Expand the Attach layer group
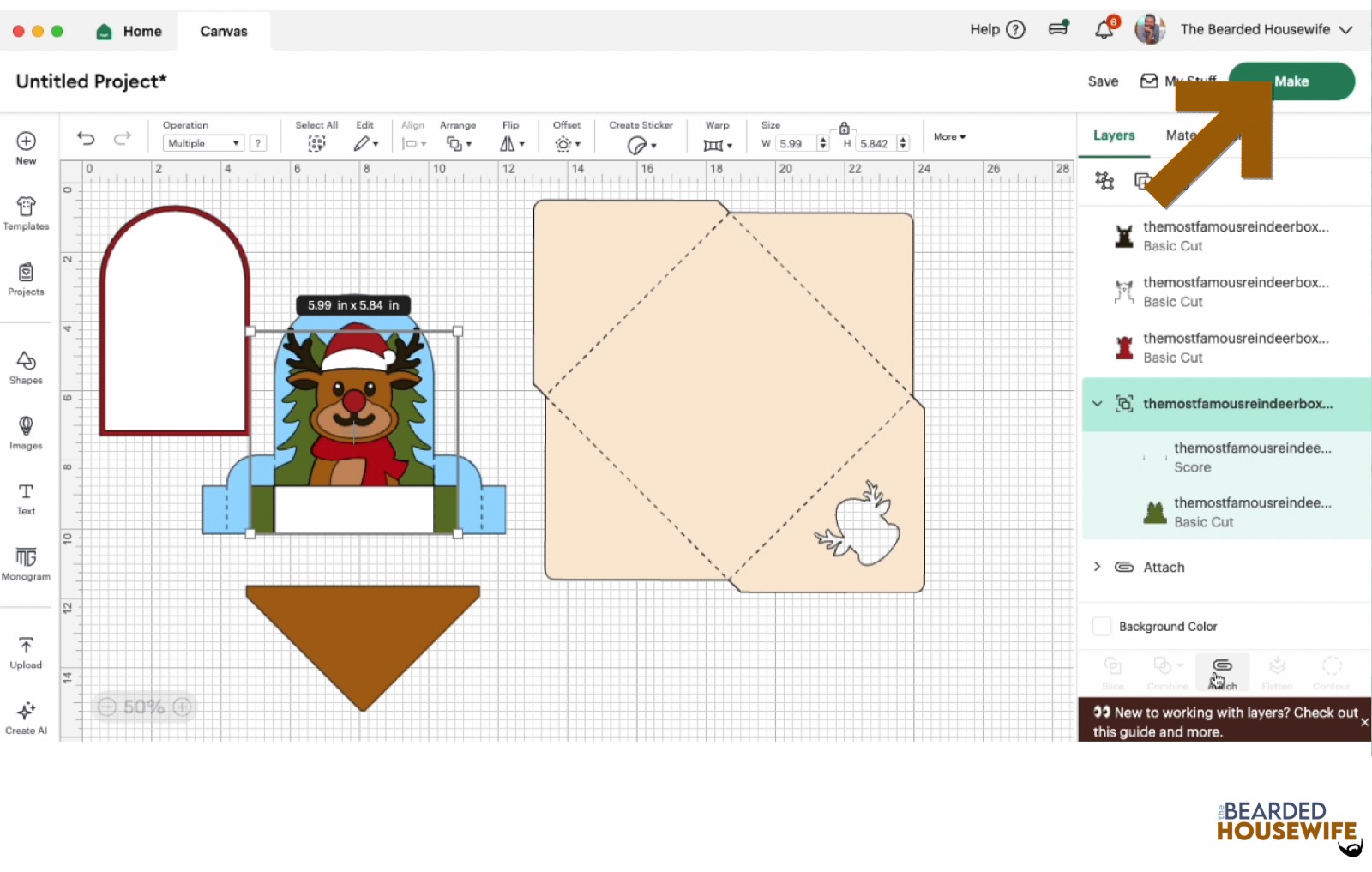Image resolution: width=1372 pixels, height=872 pixels. pyautogui.click(x=1098, y=567)
